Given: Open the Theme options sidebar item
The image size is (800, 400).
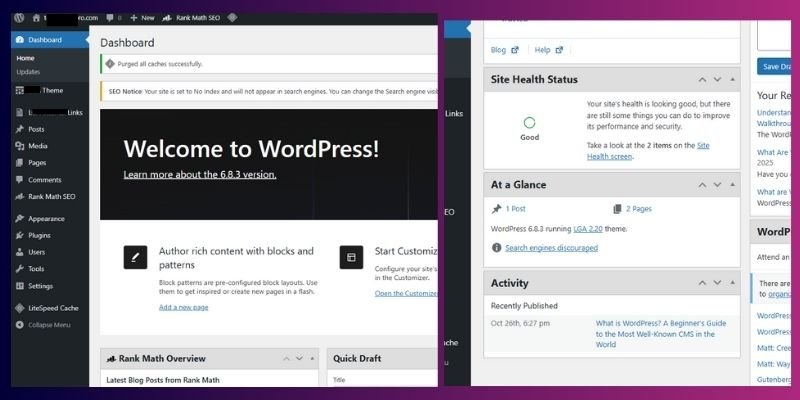Looking at the screenshot, I should point(50,90).
